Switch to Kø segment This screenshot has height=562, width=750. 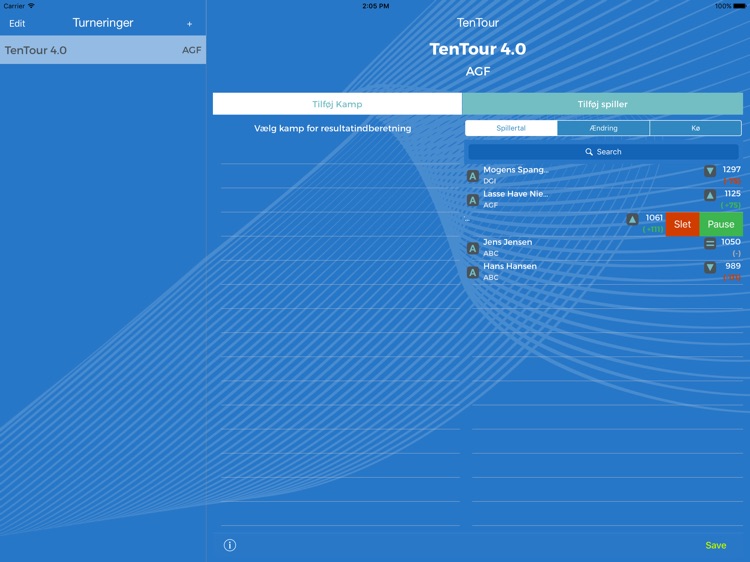[695, 128]
